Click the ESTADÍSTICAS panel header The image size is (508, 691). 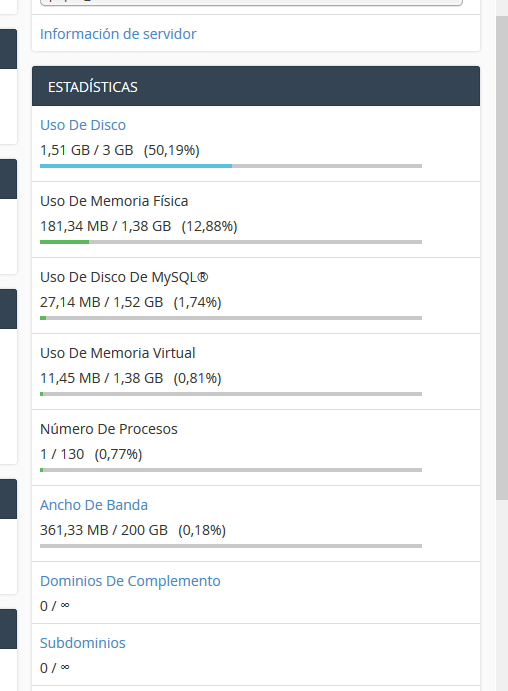point(256,86)
